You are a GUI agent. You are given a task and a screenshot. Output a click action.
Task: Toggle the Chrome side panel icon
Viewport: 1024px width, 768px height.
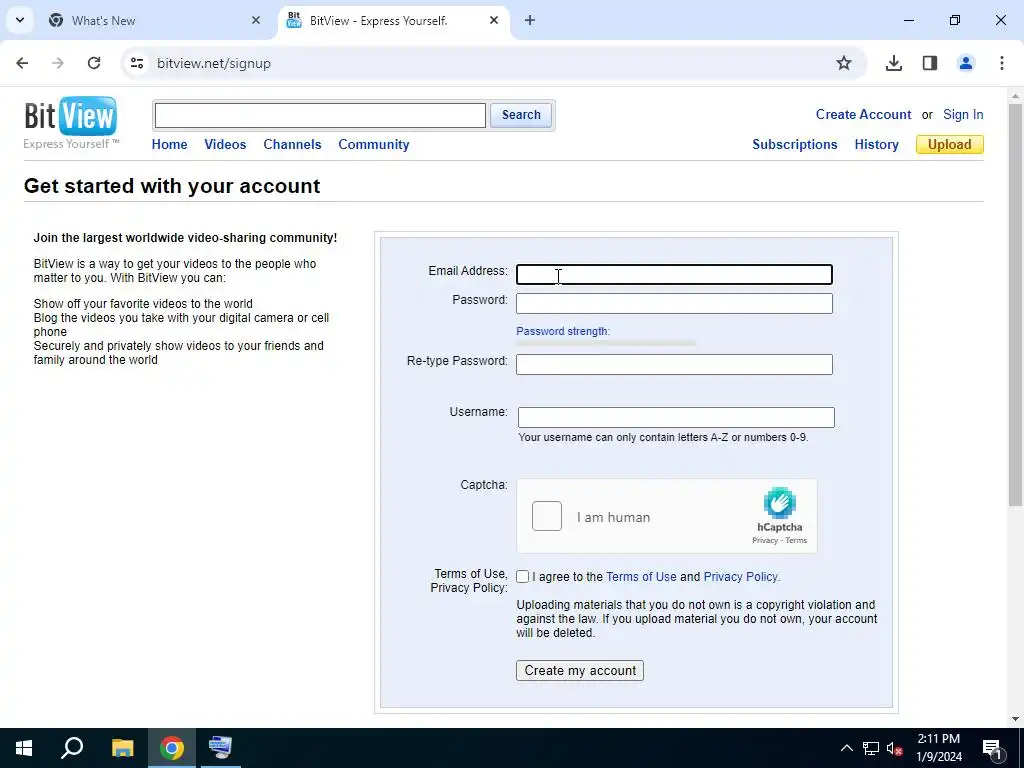929,63
